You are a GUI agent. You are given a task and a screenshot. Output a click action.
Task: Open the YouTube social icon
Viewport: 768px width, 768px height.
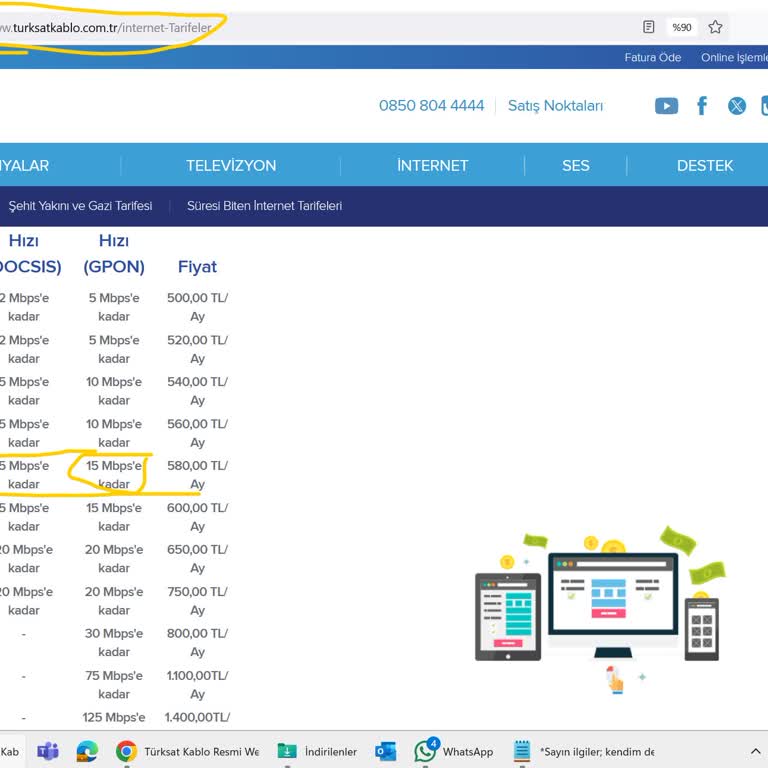pos(666,106)
